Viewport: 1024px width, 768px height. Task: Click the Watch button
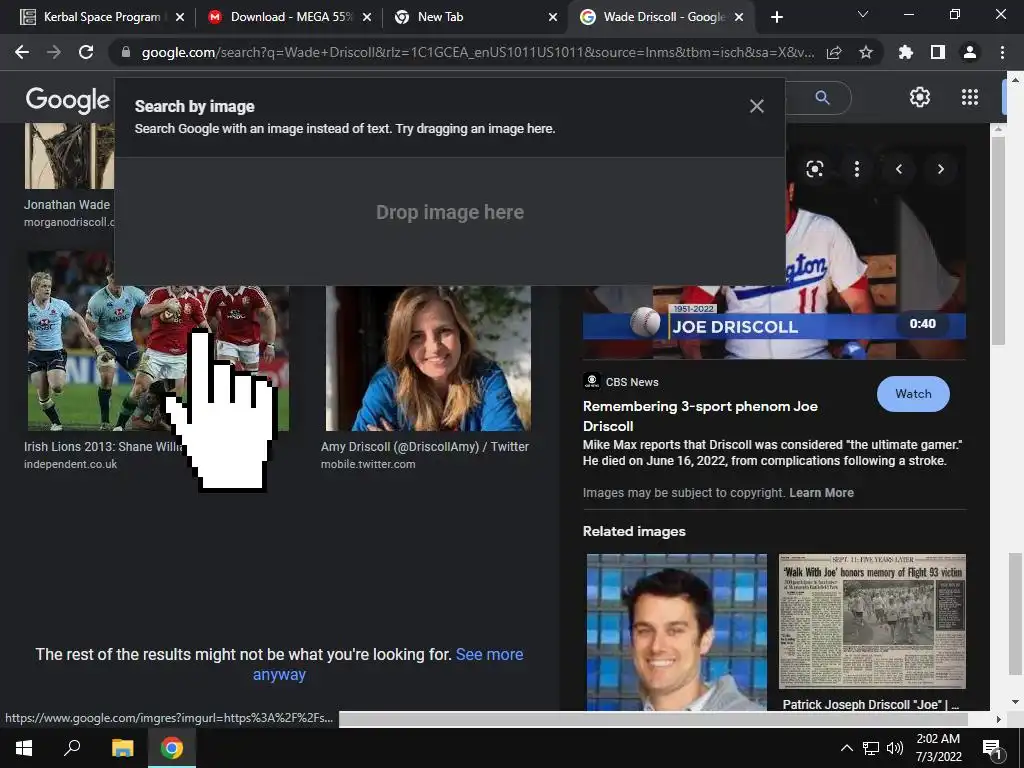(913, 394)
